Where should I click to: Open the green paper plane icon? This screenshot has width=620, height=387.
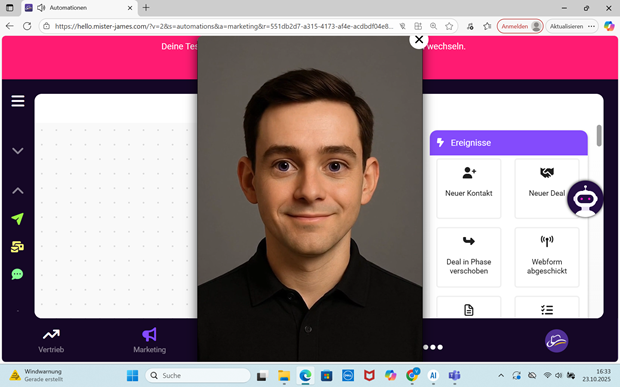point(17,219)
